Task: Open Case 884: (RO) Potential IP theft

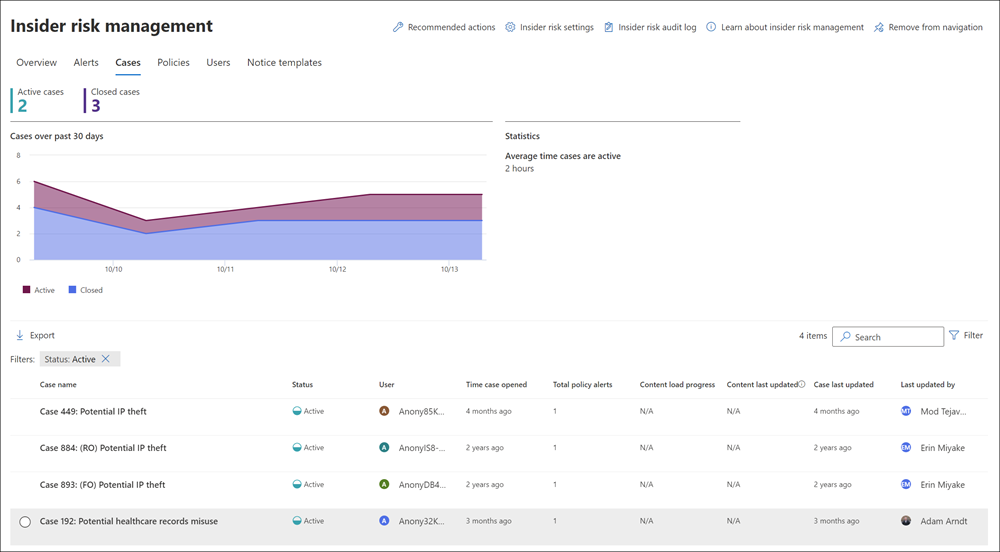Action: pos(103,448)
